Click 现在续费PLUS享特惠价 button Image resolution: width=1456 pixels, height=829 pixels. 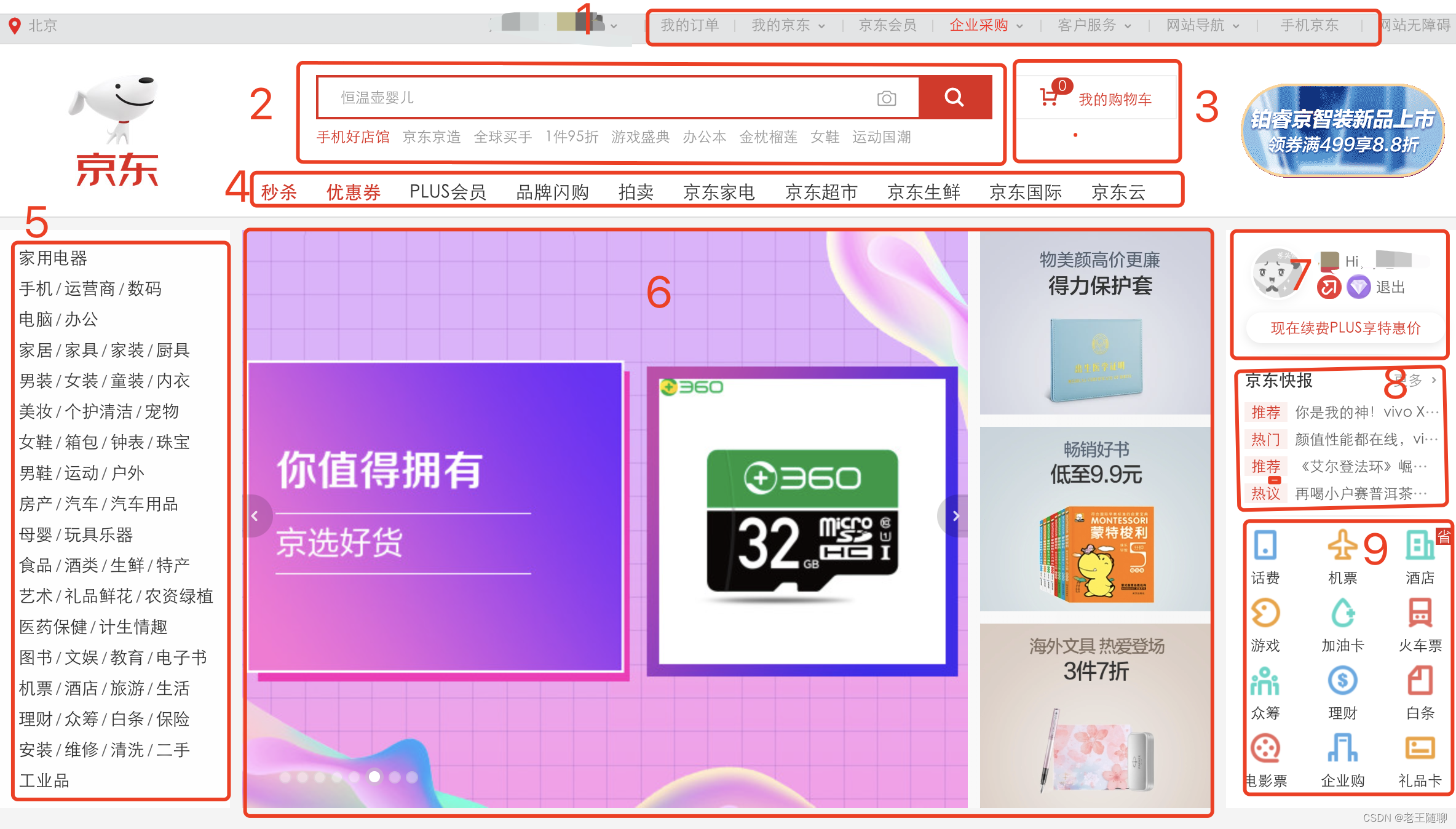tap(1345, 328)
